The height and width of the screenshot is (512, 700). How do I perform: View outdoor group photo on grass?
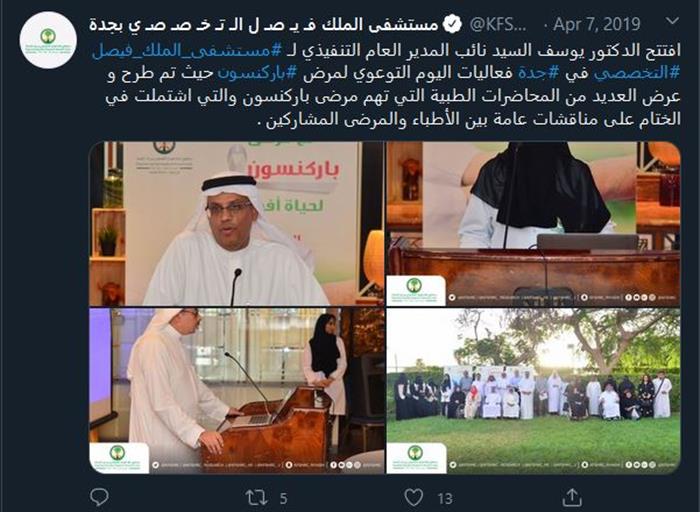coord(533,391)
